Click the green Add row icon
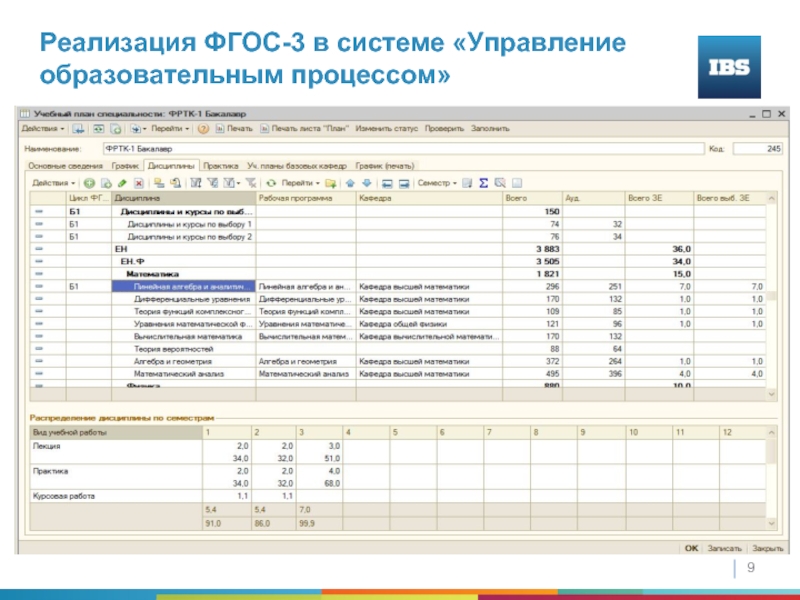 pyautogui.click(x=88, y=184)
